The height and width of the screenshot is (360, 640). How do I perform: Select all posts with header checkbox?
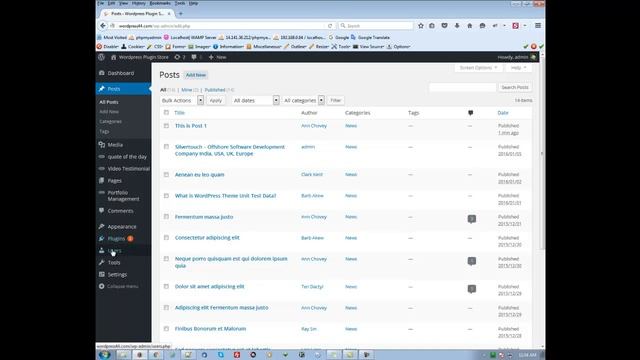166,112
